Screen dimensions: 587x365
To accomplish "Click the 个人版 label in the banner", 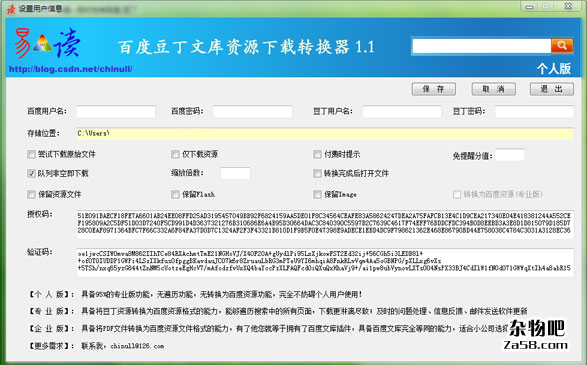I will click(x=554, y=69).
